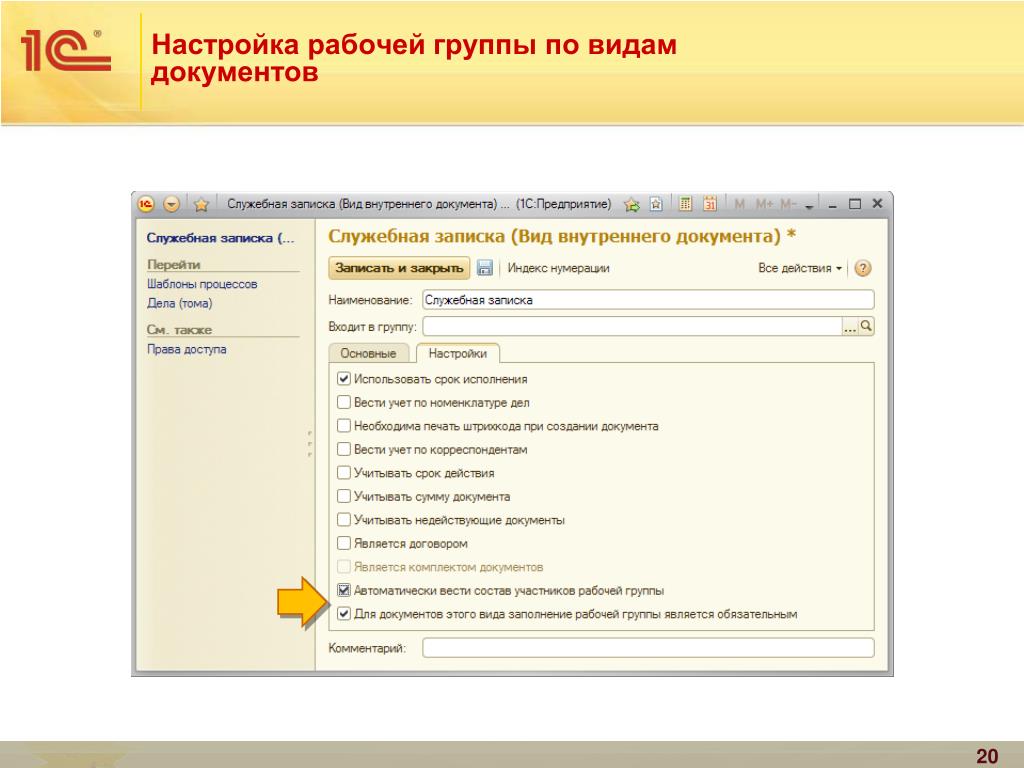The height and width of the screenshot is (768, 1024).
Task: Enable Необходима печать штрихкода при создании документа
Action: pos(344,425)
